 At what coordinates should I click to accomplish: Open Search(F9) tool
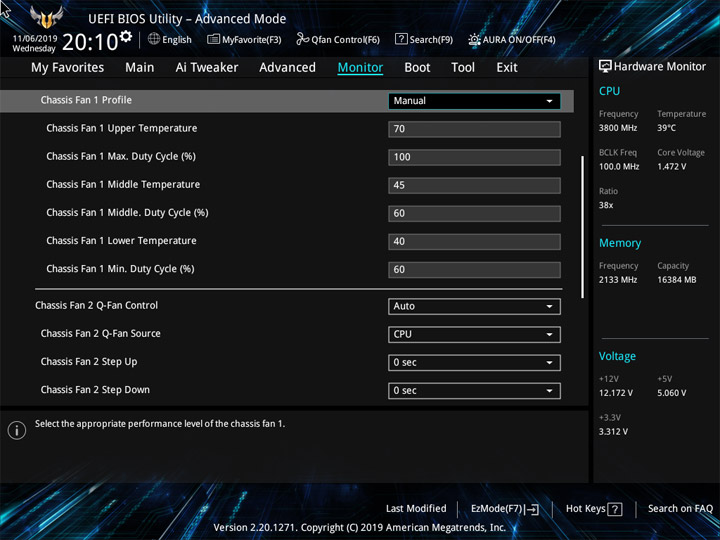pos(424,39)
